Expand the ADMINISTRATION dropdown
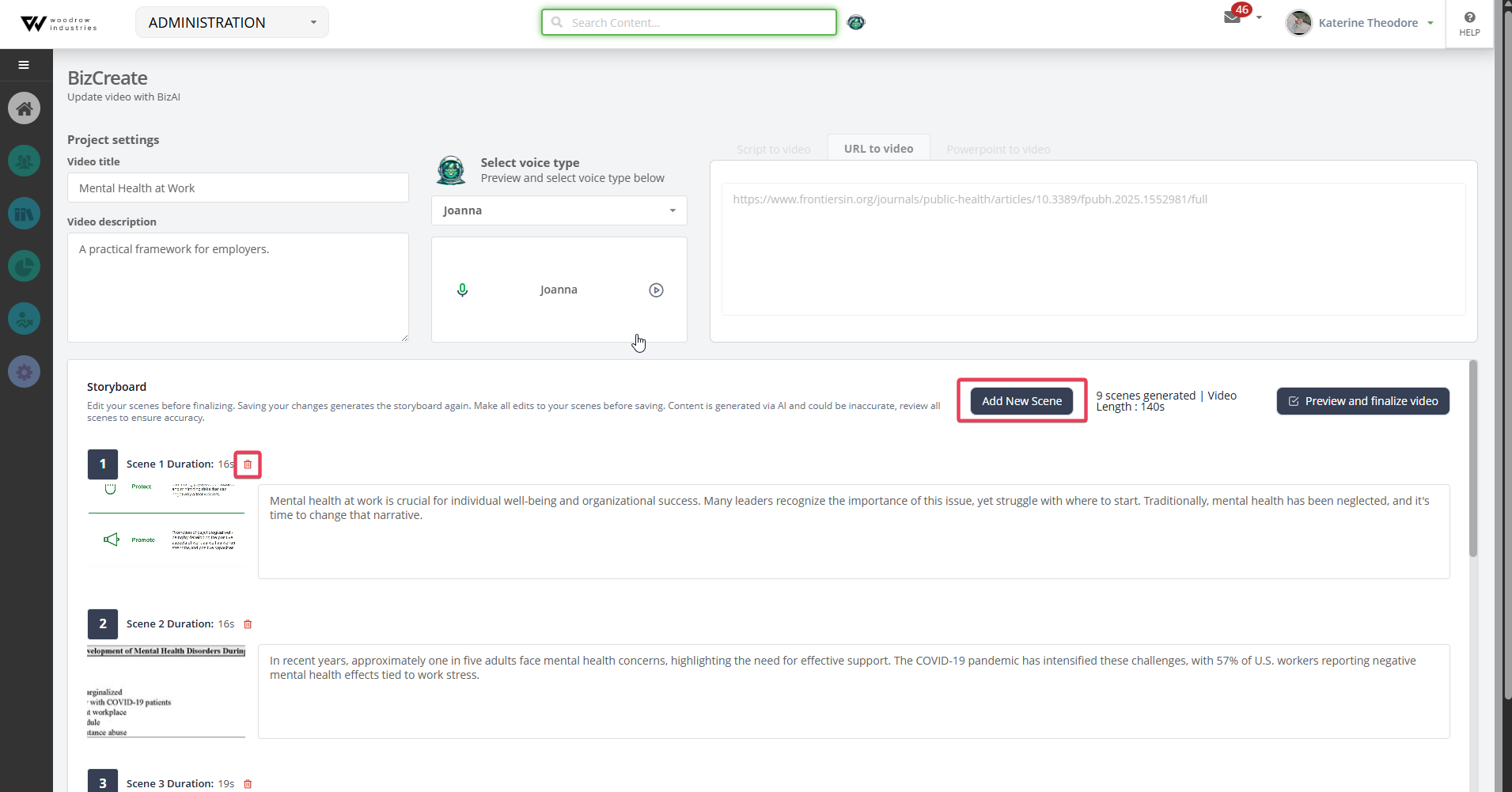 [x=232, y=22]
